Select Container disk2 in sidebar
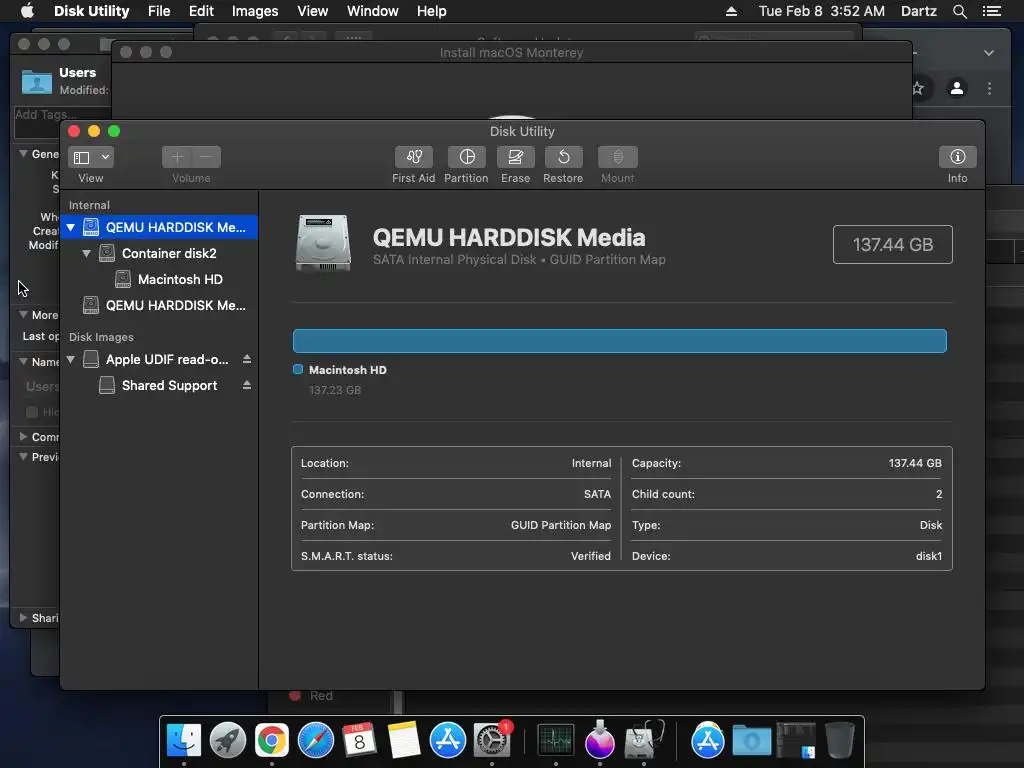The height and width of the screenshot is (768, 1024). point(168,253)
